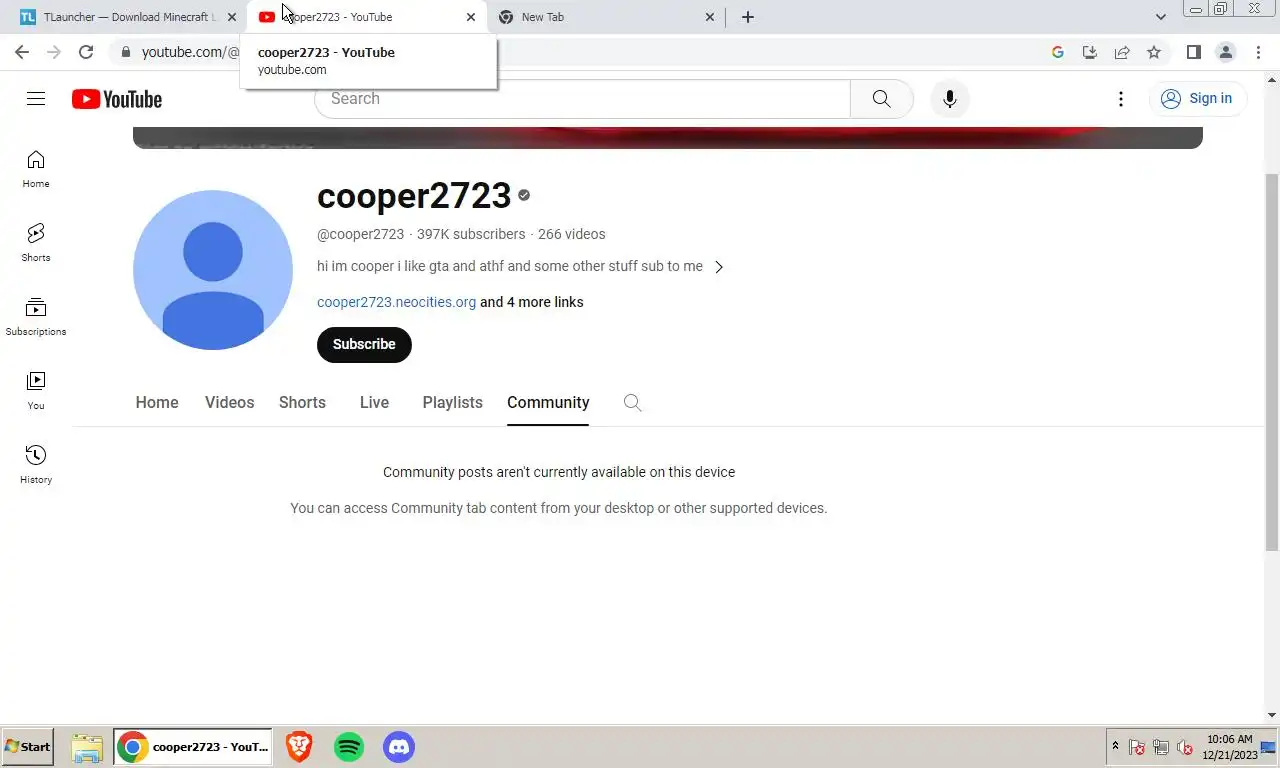Image resolution: width=1280 pixels, height=768 pixels.
Task: Show hidden system tray icons
Action: (x=1115, y=747)
